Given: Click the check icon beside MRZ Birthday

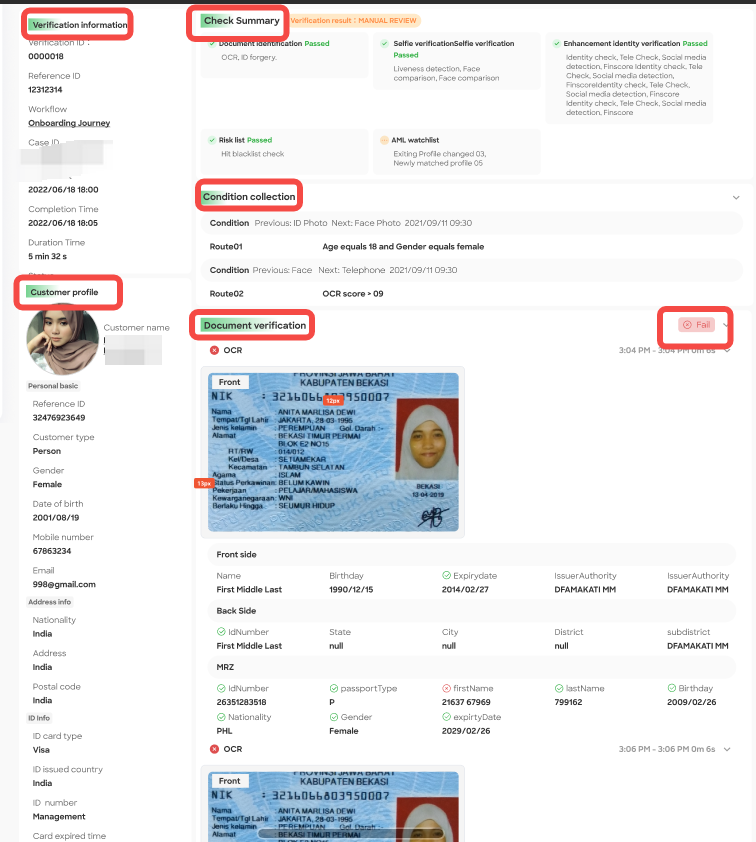Looking at the screenshot, I should point(672,688).
